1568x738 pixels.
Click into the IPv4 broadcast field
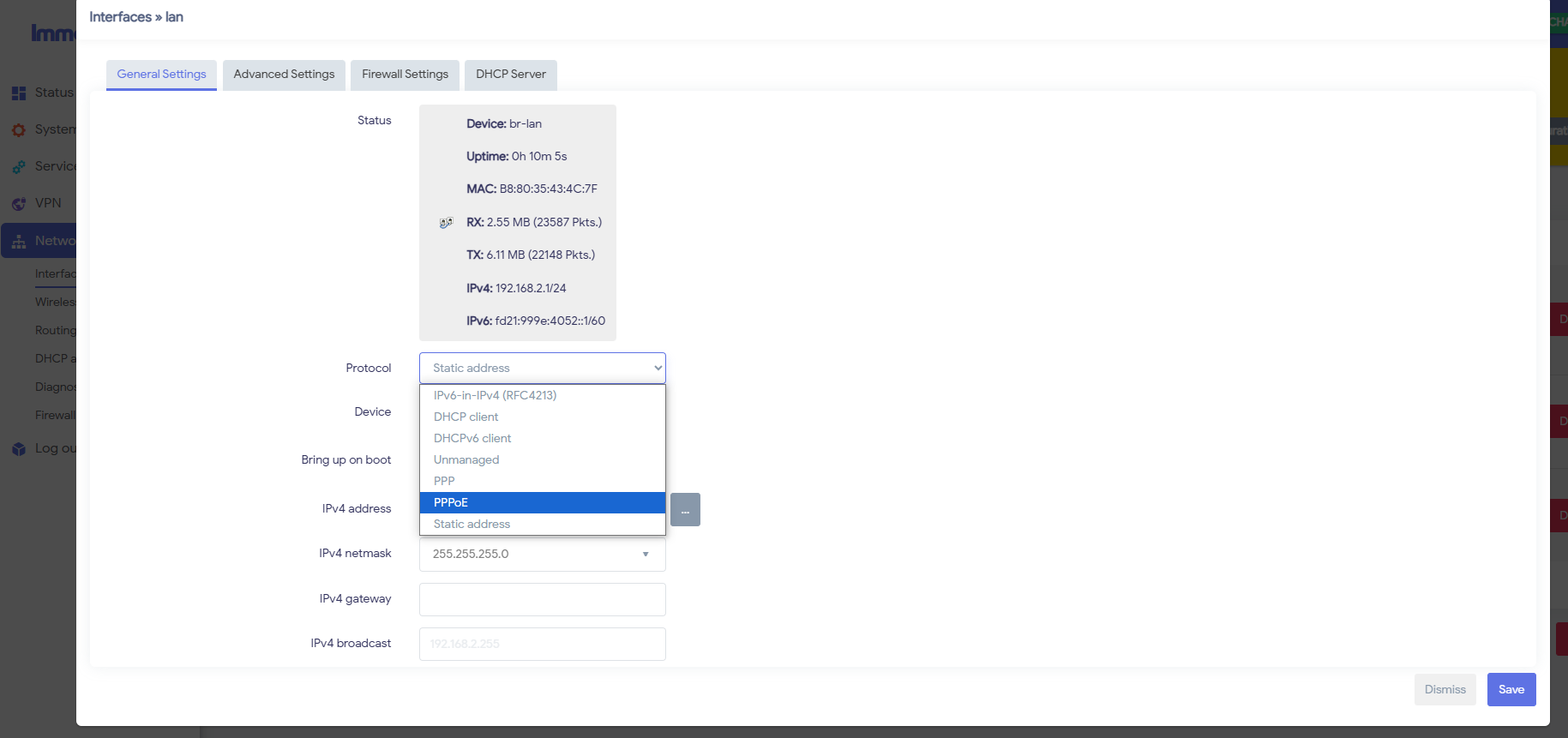[543, 645]
